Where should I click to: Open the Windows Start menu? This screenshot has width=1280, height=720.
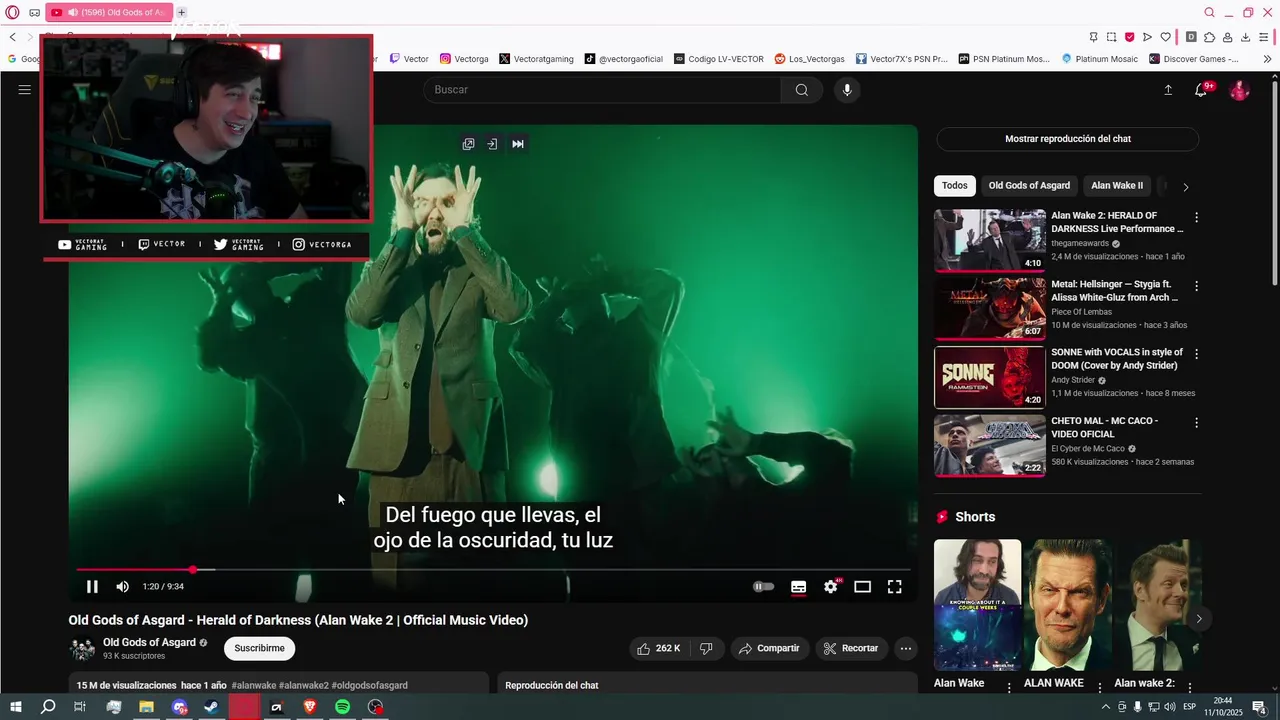coord(15,707)
